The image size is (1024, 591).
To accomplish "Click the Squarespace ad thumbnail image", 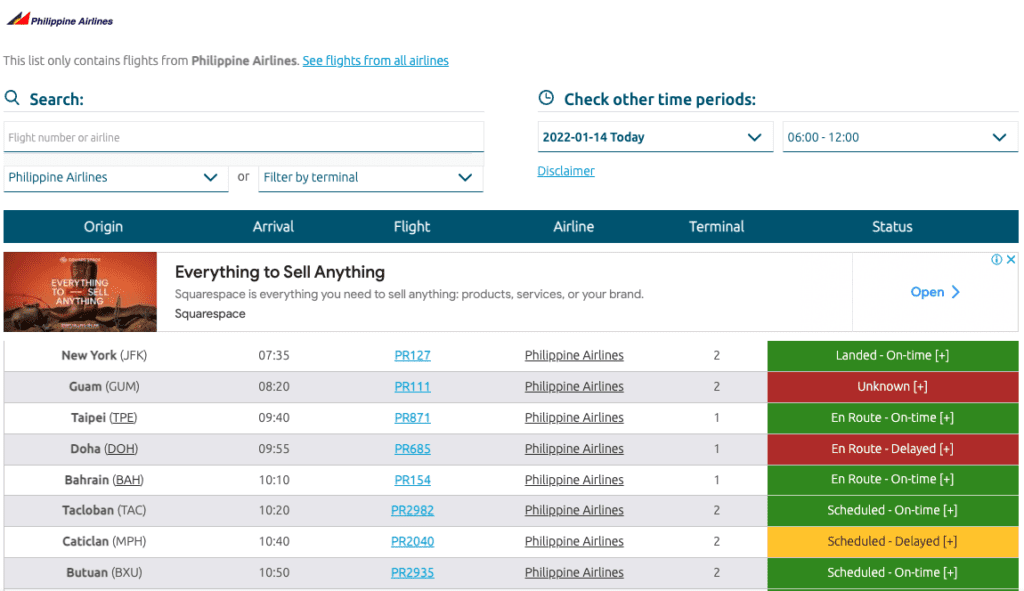I will click(x=80, y=292).
